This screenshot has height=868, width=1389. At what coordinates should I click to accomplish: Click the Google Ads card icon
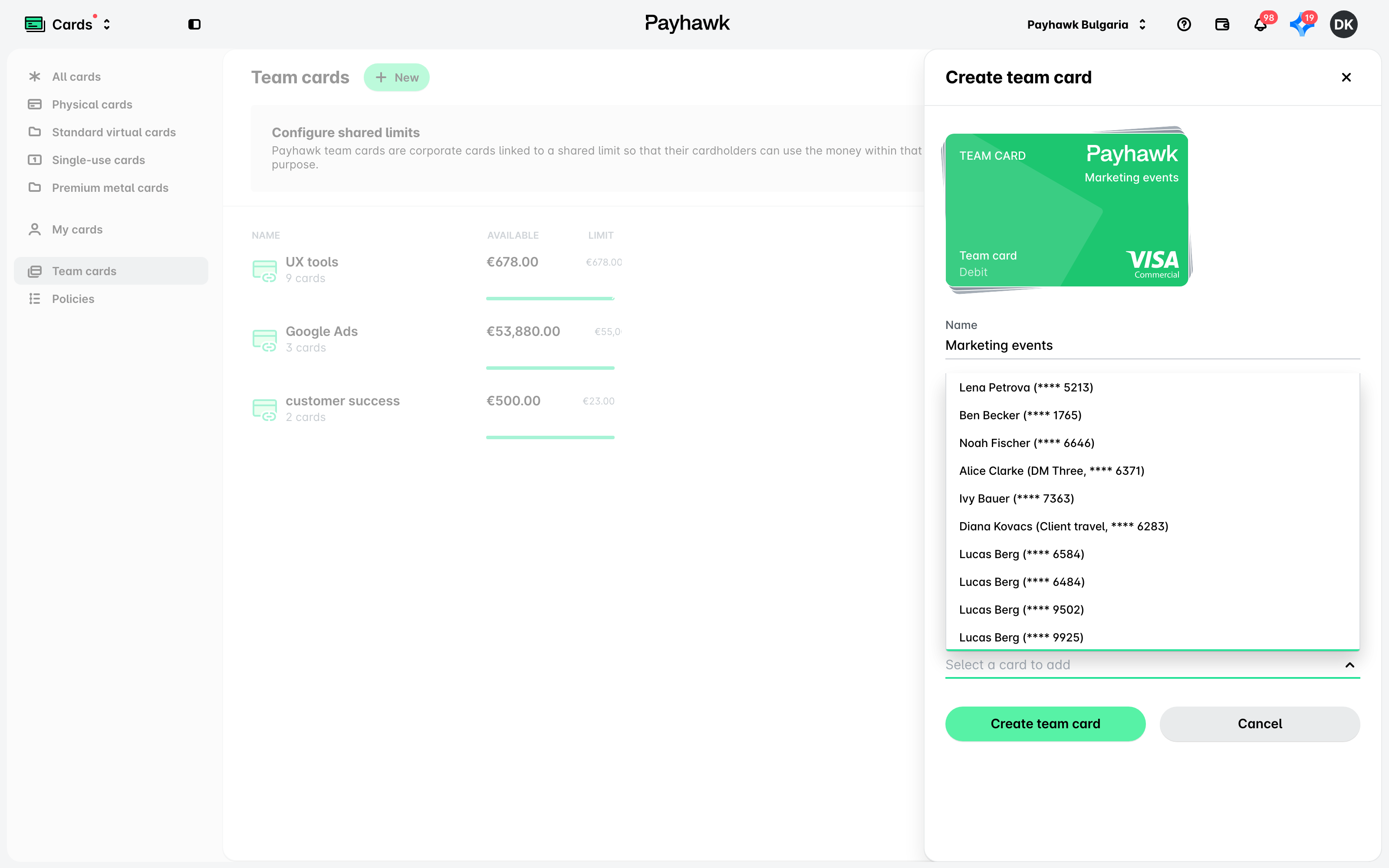coord(265,340)
